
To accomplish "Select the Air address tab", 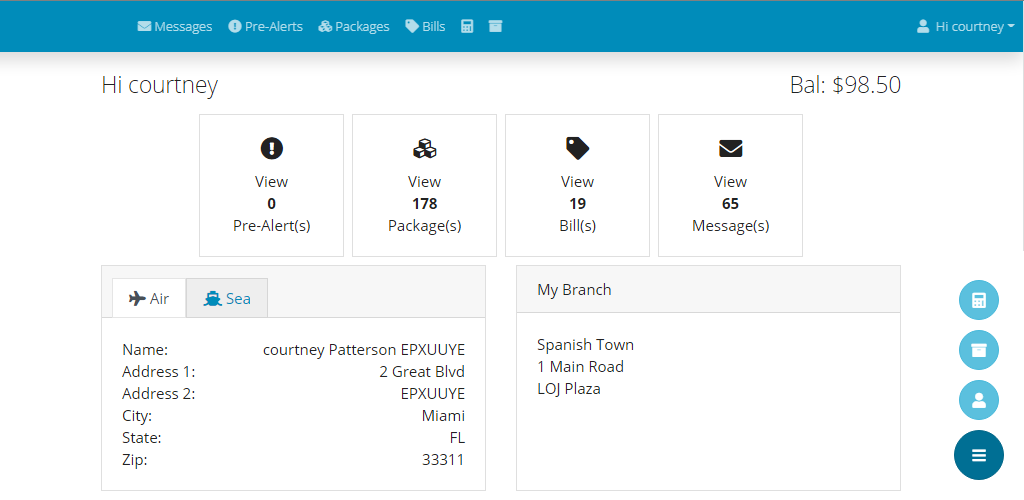I will [150, 298].
